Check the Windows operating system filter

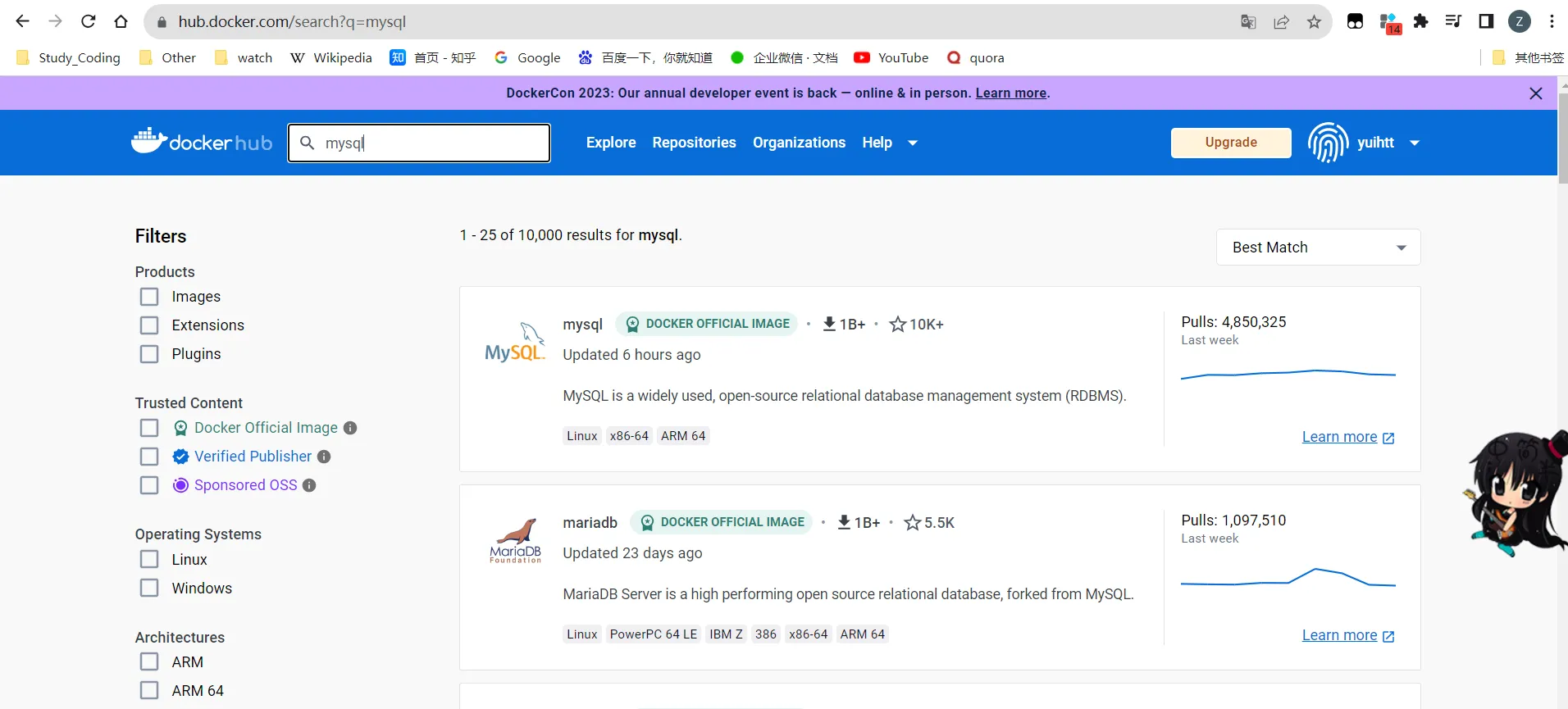click(x=149, y=588)
